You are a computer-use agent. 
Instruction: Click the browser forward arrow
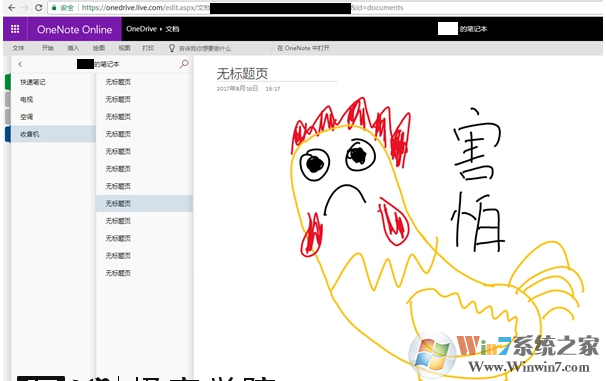click(x=25, y=8)
